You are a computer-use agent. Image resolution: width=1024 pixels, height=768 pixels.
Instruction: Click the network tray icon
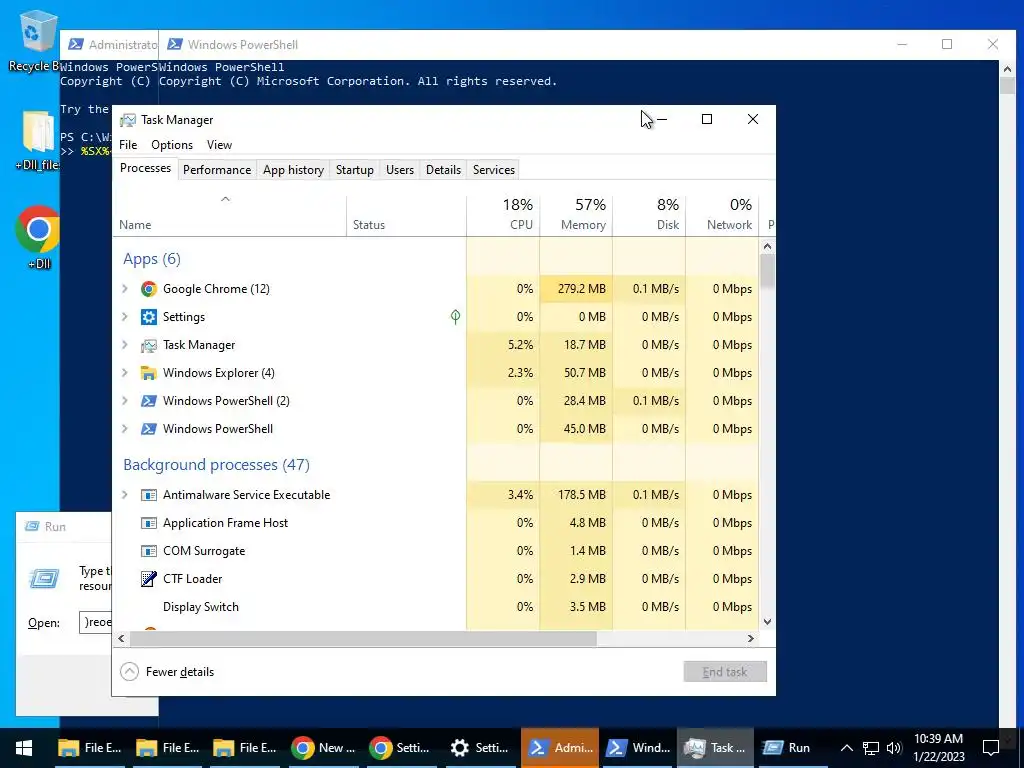click(x=871, y=748)
